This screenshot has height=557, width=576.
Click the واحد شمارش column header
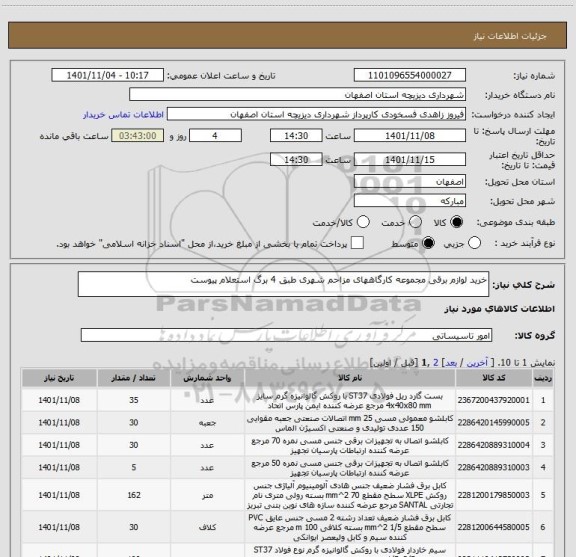tap(207, 378)
